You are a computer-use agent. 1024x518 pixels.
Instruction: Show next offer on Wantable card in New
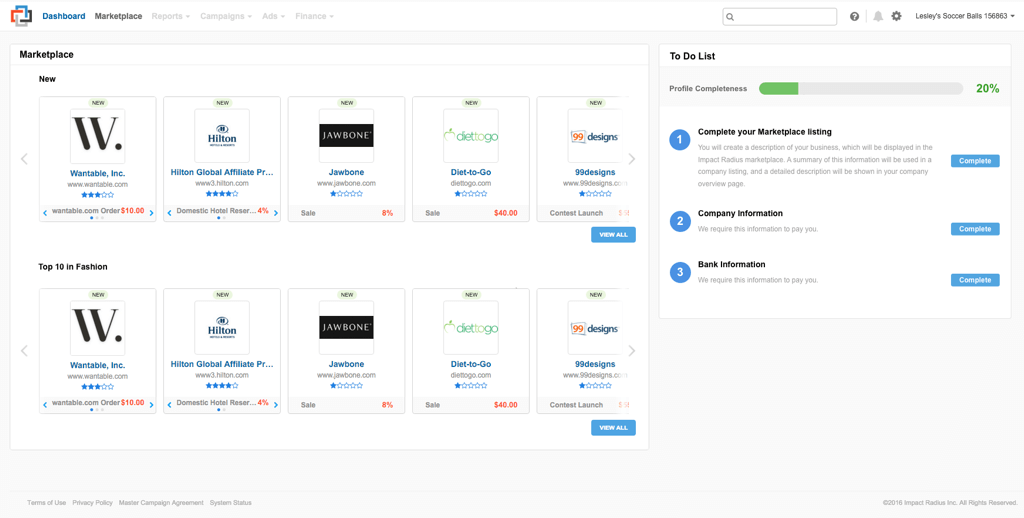click(x=152, y=213)
